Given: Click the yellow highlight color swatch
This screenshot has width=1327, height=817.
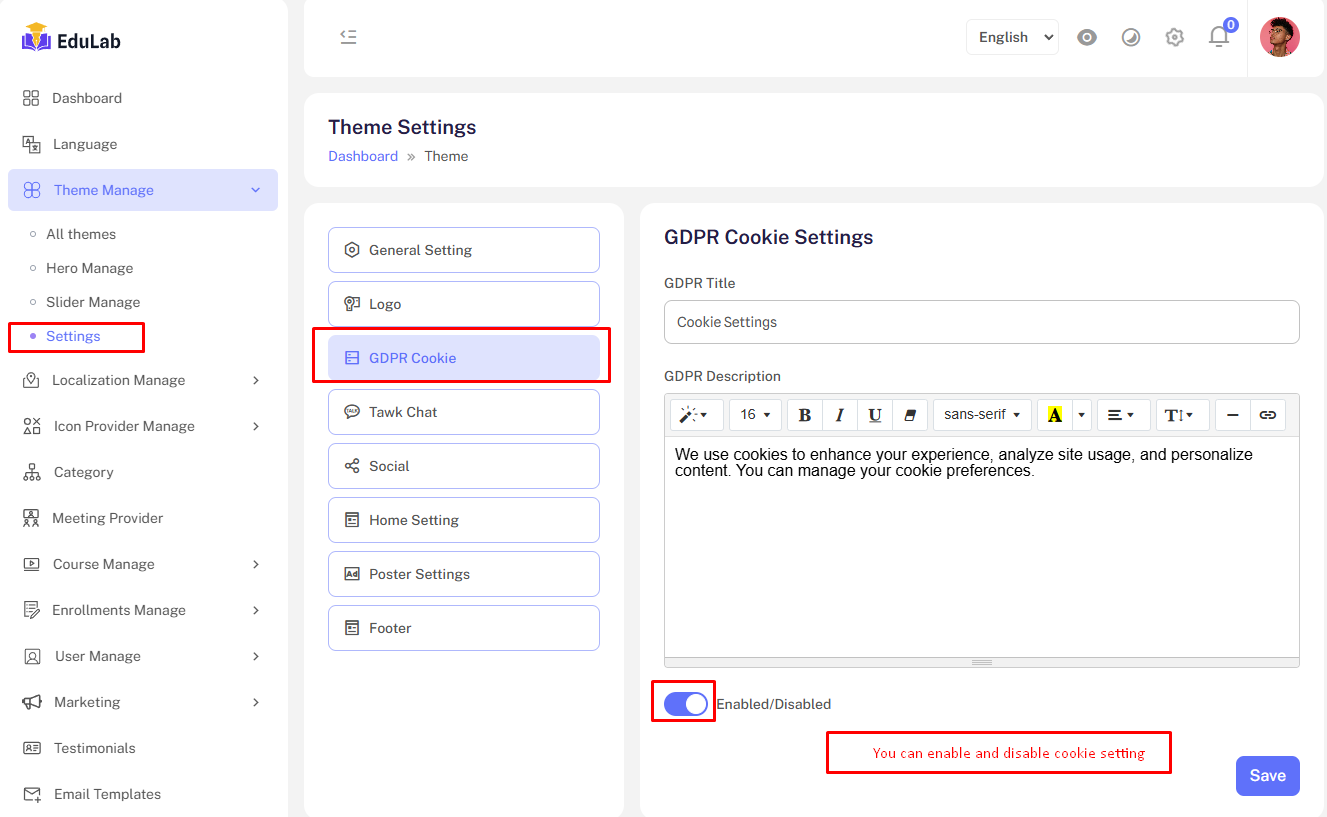Looking at the screenshot, I should point(1054,415).
